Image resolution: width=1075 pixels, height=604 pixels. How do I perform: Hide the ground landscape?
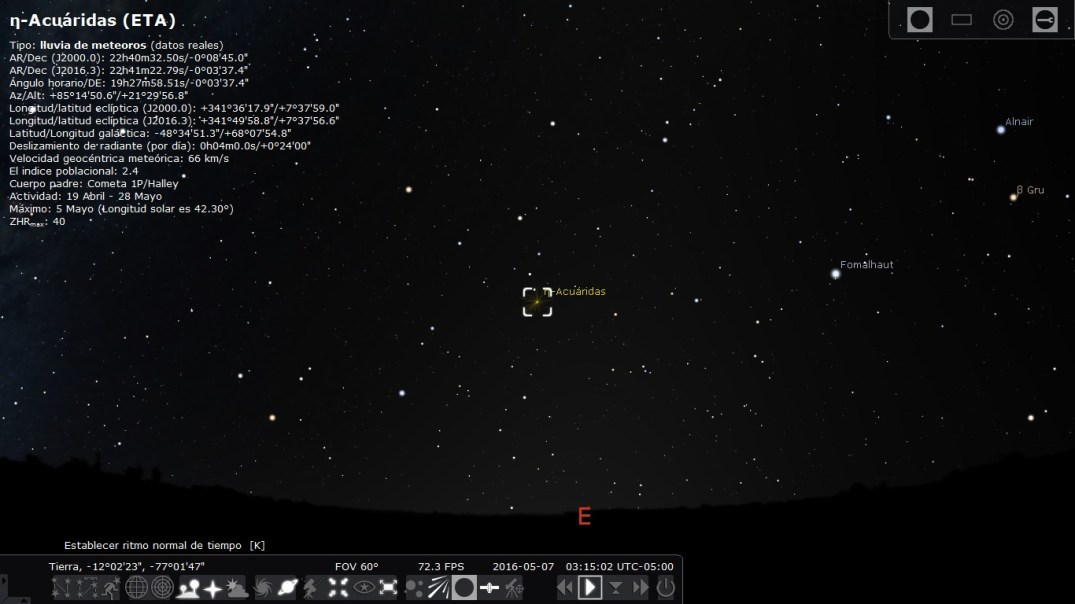(187, 588)
